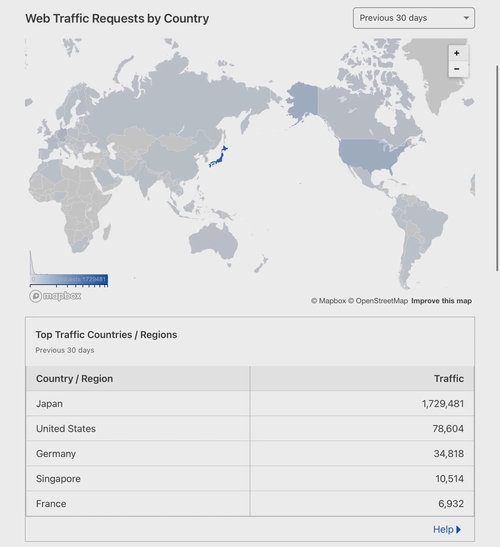This screenshot has height=547, width=500.
Task: Click the requests color legend bar
Action: [69, 279]
